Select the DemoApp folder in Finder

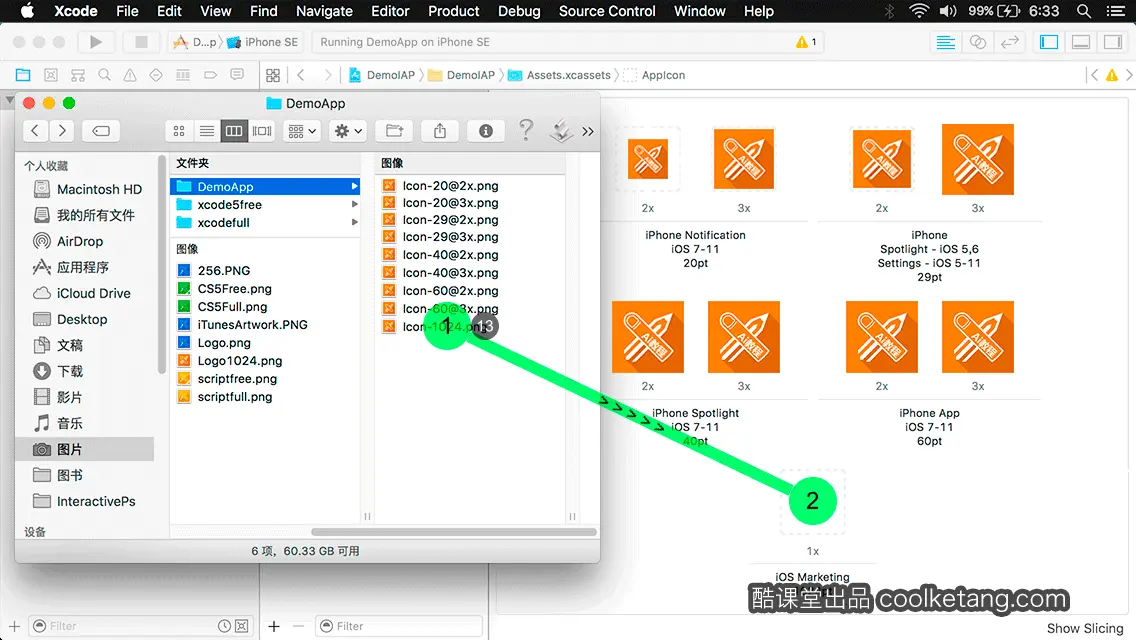pyautogui.click(x=265, y=186)
